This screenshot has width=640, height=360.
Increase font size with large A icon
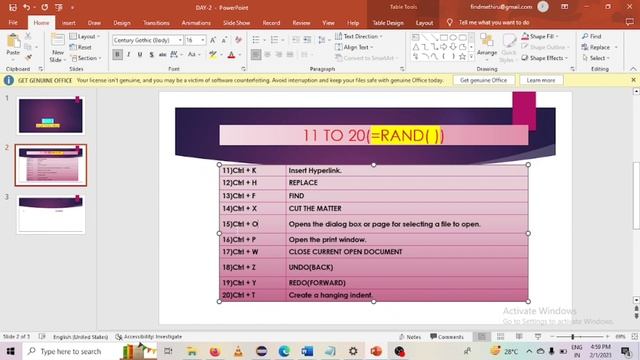pyautogui.click(x=213, y=40)
